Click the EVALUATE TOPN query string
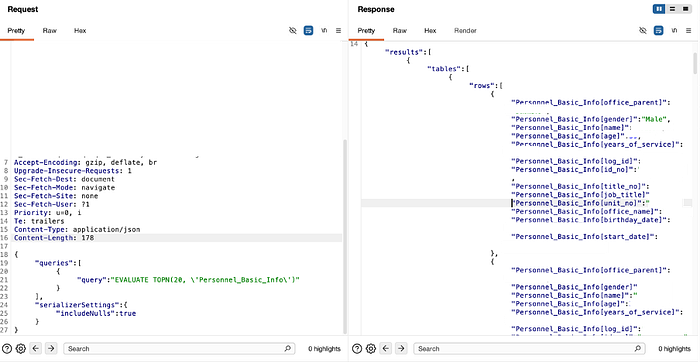The height and width of the screenshot is (362, 700). pos(205,280)
